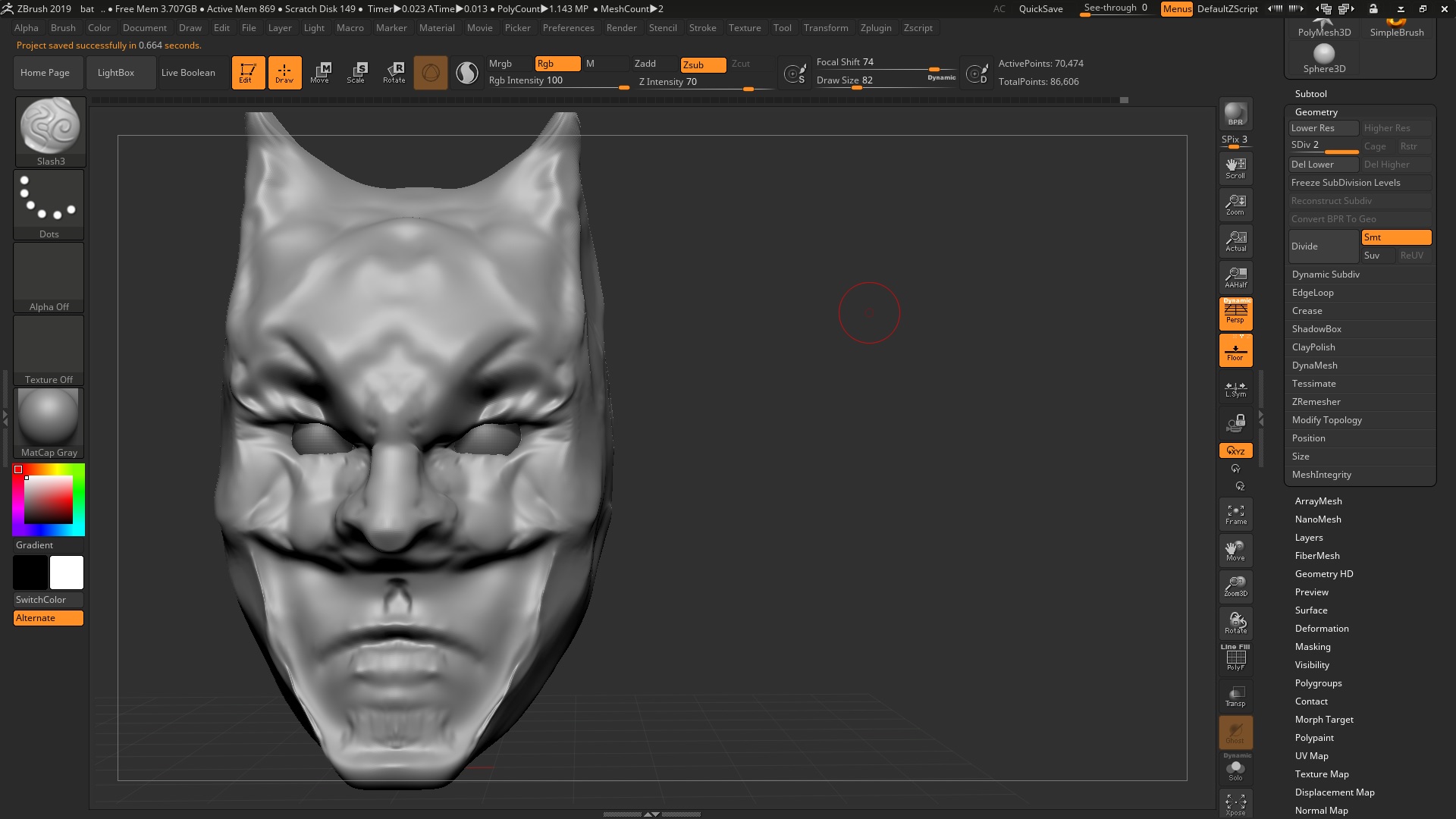1456x819 pixels.
Task: Select the PolyMesh3D tool
Action: (1324, 29)
